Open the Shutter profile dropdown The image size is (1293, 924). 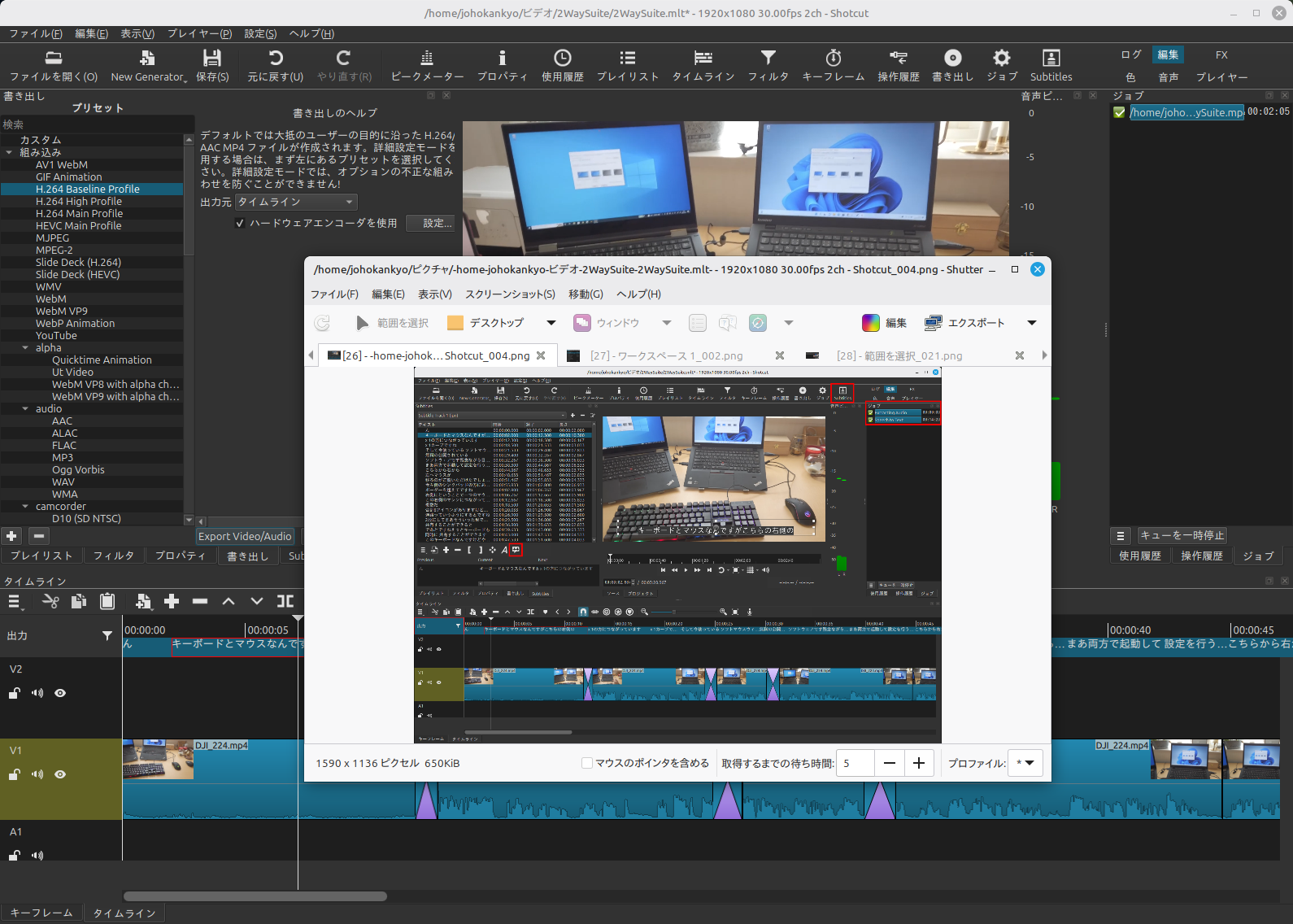[x=1025, y=763]
